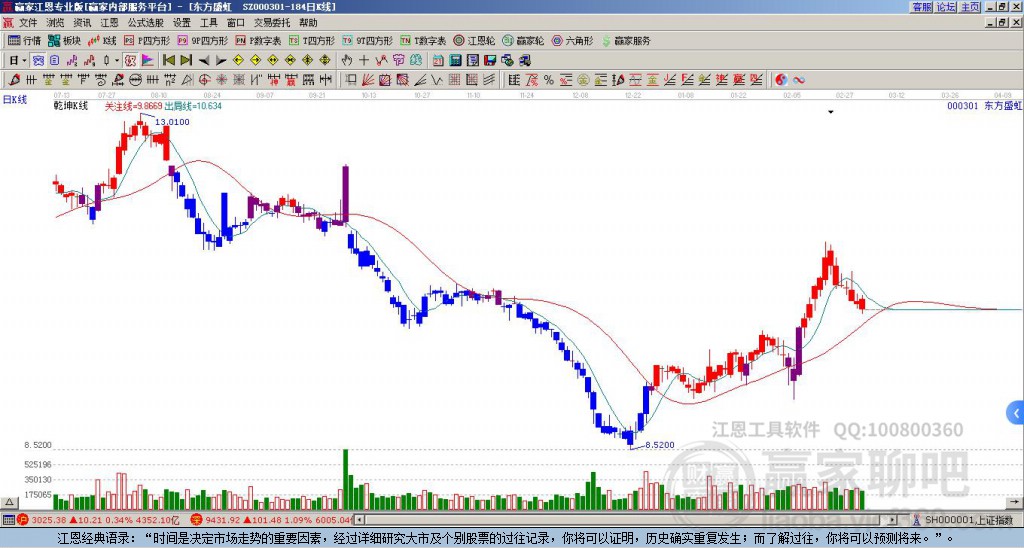The height and width of the screenshot is (548, 1024).
Task: Open the 行情 market quotes view
Action: (x=24, y=40)
